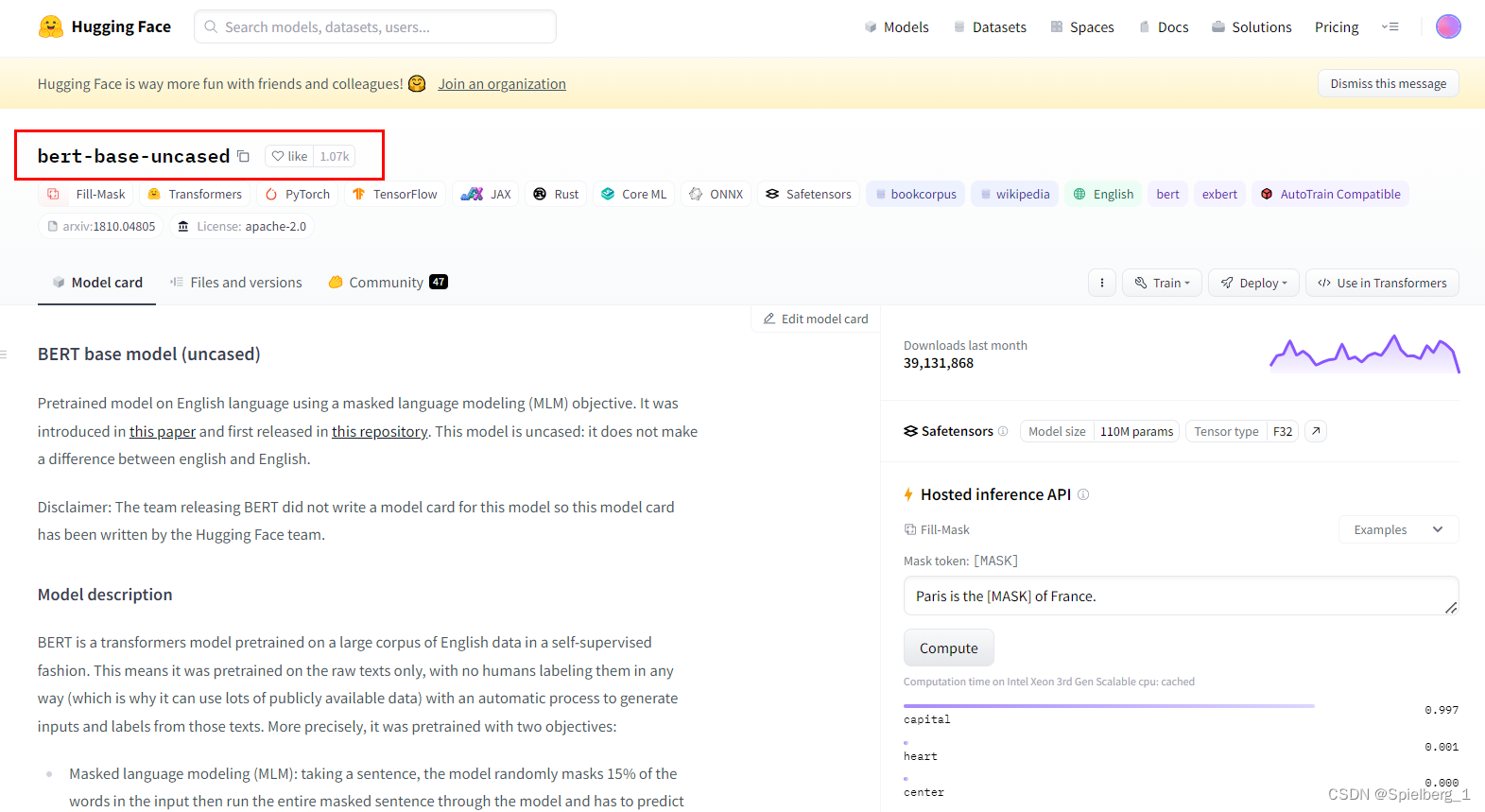The height and width of the screenshot is (812, 1485).
Task: Click Edit model card
Action: (816, 319)
